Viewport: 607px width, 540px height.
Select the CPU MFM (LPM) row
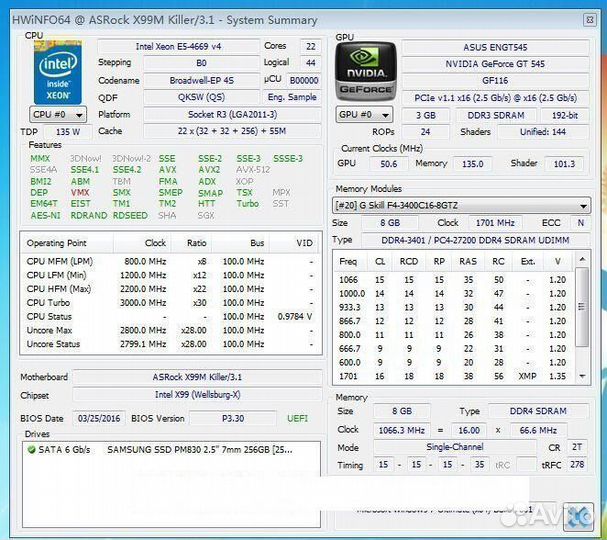tap(170, 262)
